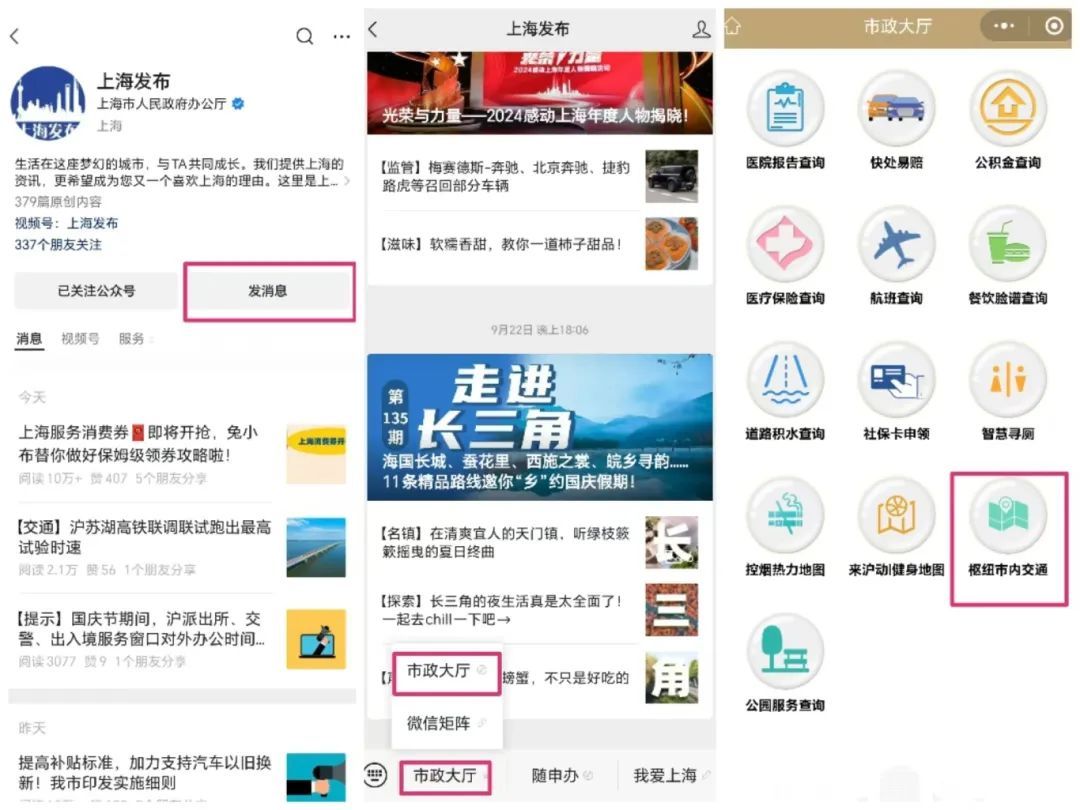Open article 提高补贴标准汽车以旧换新
The height and width of the screenshot is (810, 1080).
[x=182, y=777]
